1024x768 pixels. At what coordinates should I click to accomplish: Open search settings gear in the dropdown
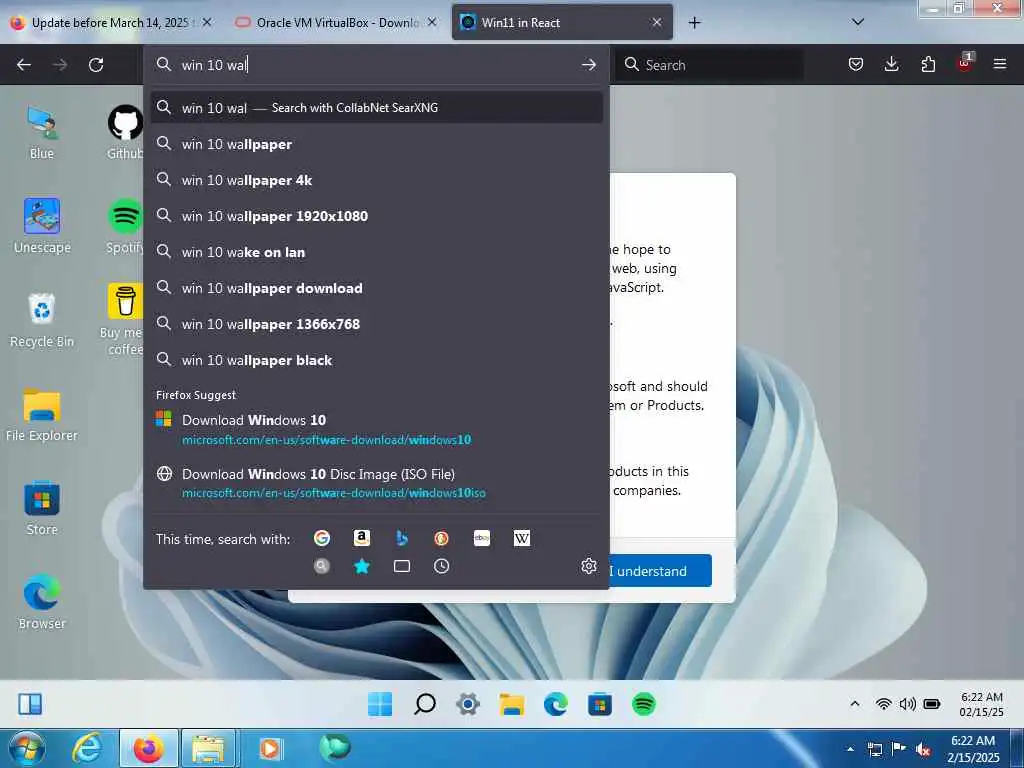tap(588, 566)
